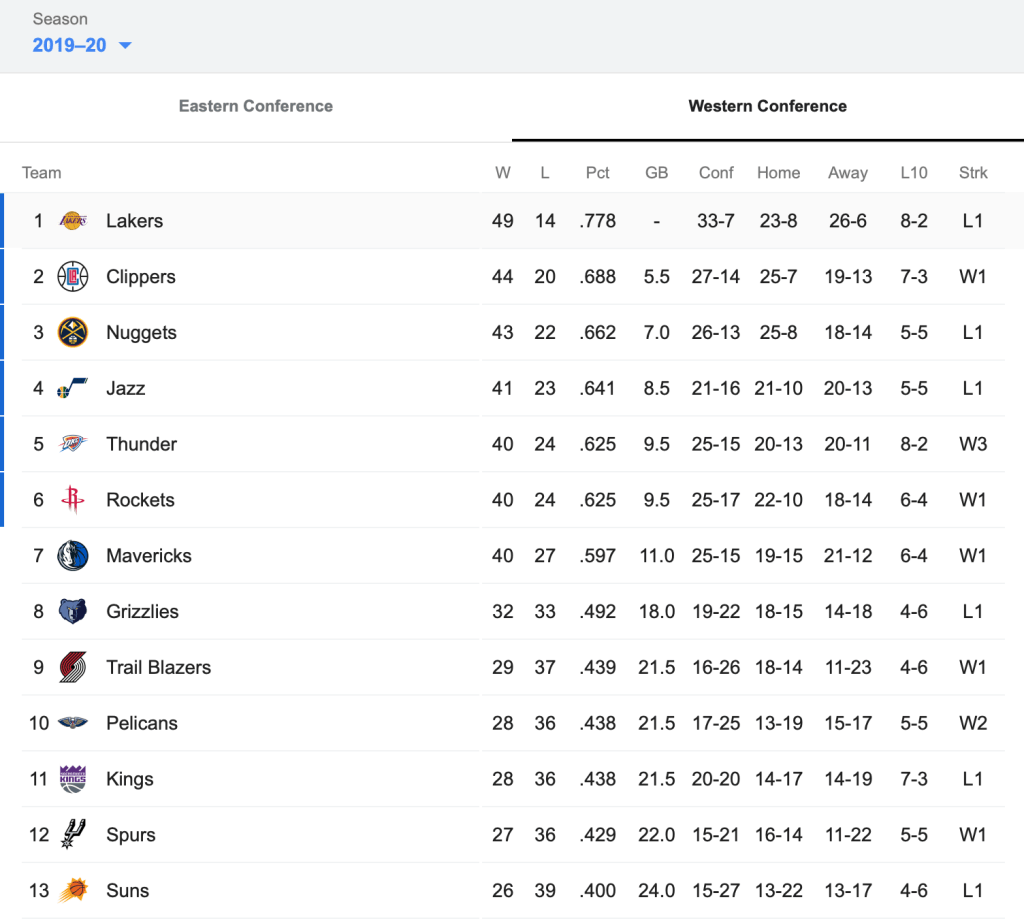The width and height of the screenshot is (1024, 923).
Task: Click the Utah Jazz logo
Action: (x=73, y=389)
